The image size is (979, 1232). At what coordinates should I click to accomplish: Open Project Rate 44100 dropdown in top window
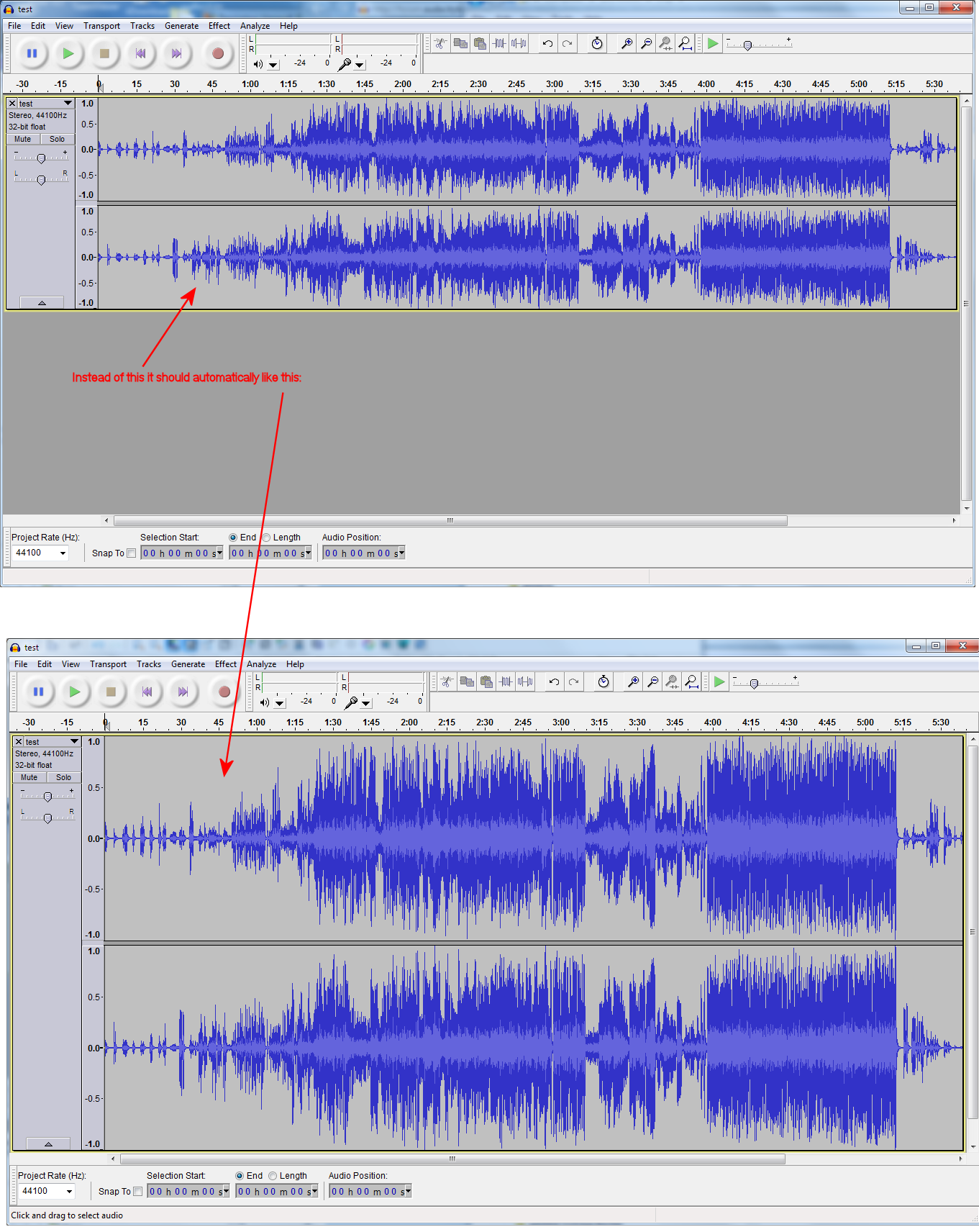[63, 553]
